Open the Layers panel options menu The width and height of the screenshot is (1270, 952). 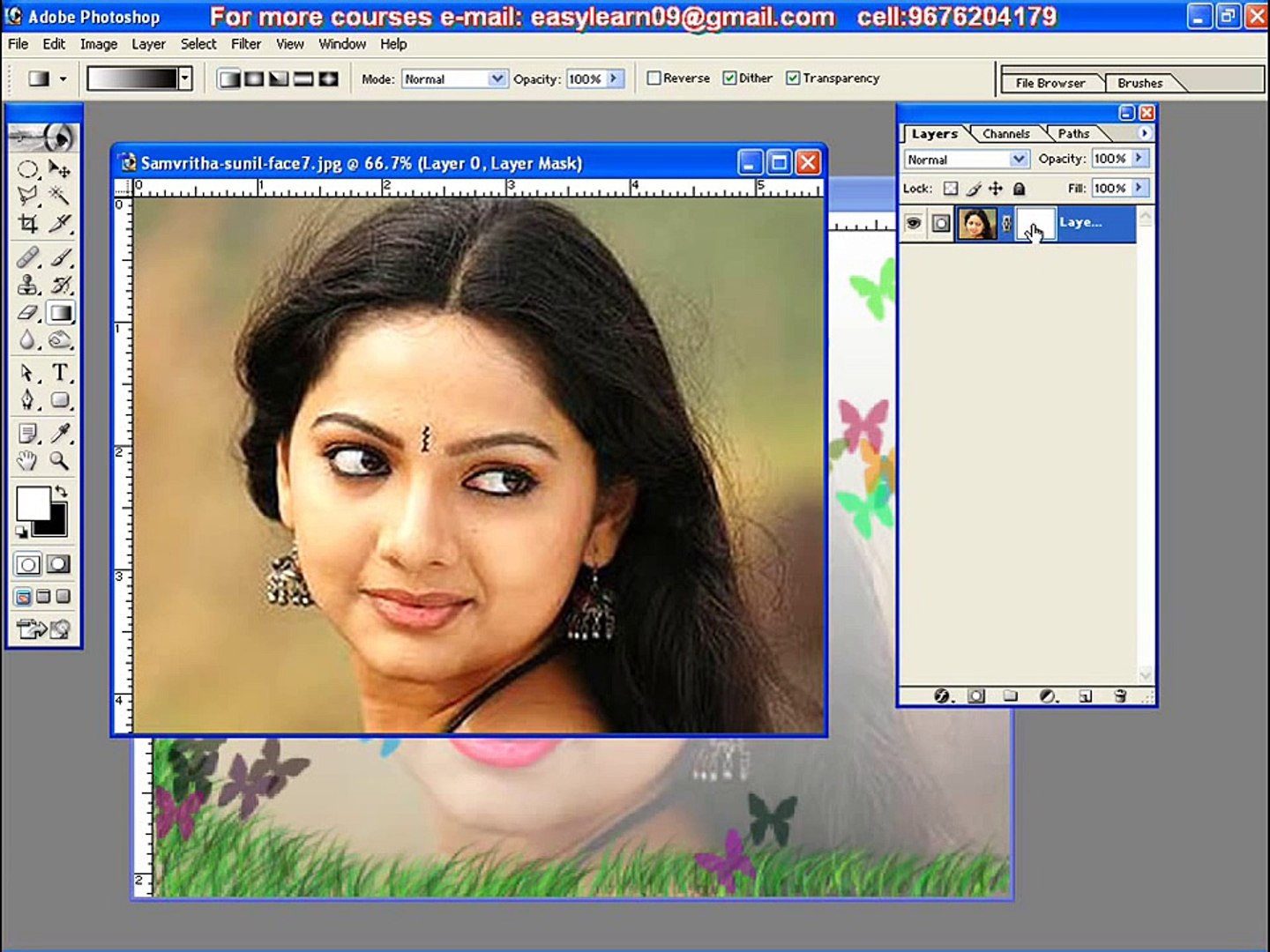1144,133
